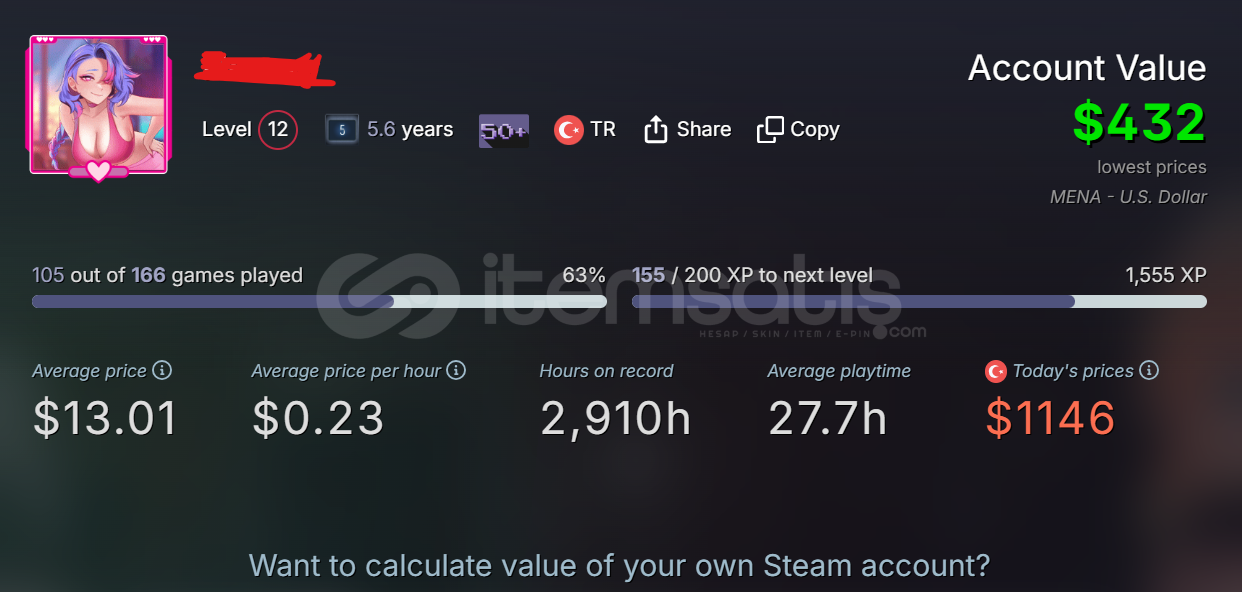Click the Copy icon

click(x=770, y=130)
